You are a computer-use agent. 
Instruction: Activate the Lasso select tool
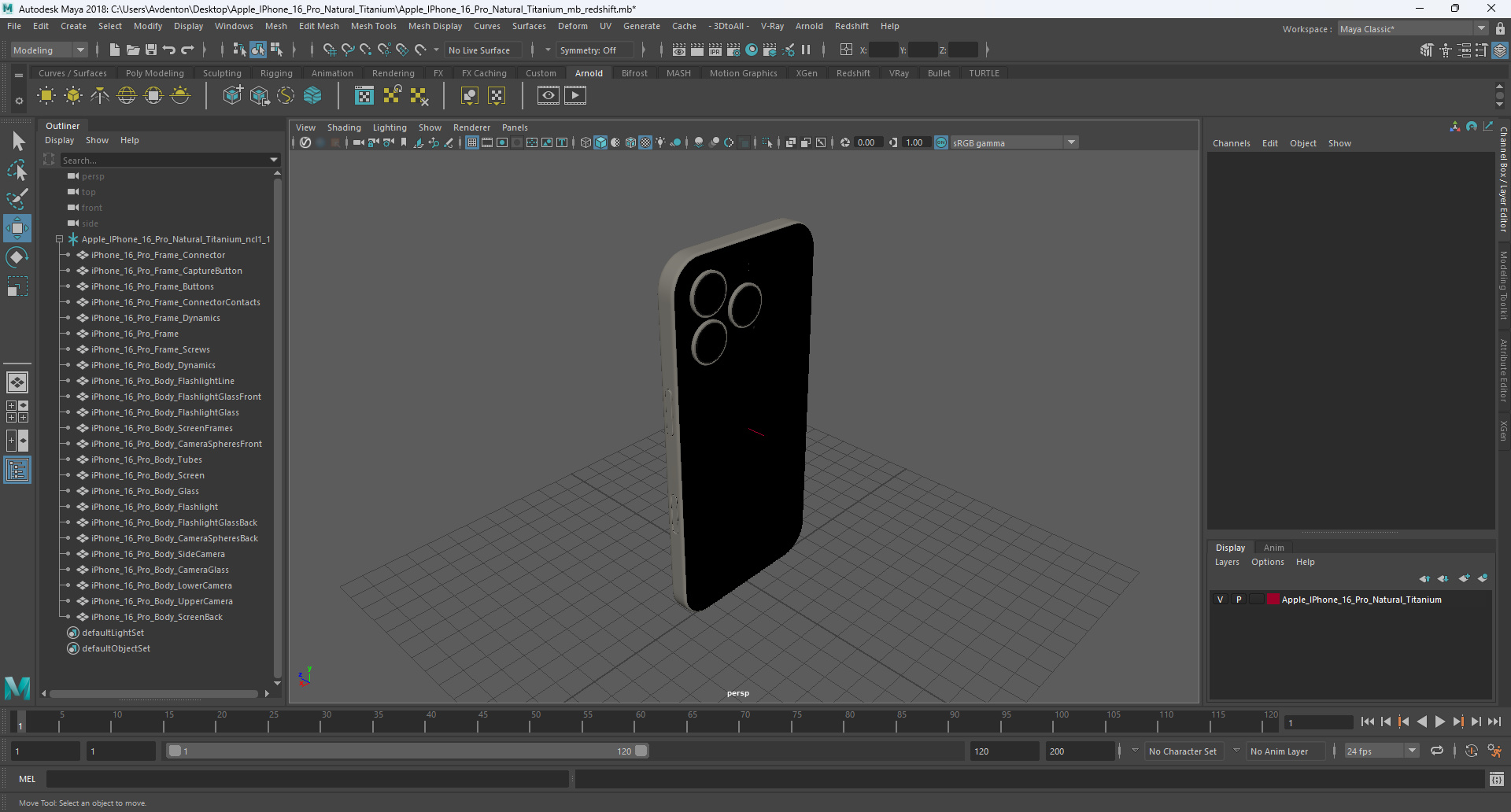(17, 170)
